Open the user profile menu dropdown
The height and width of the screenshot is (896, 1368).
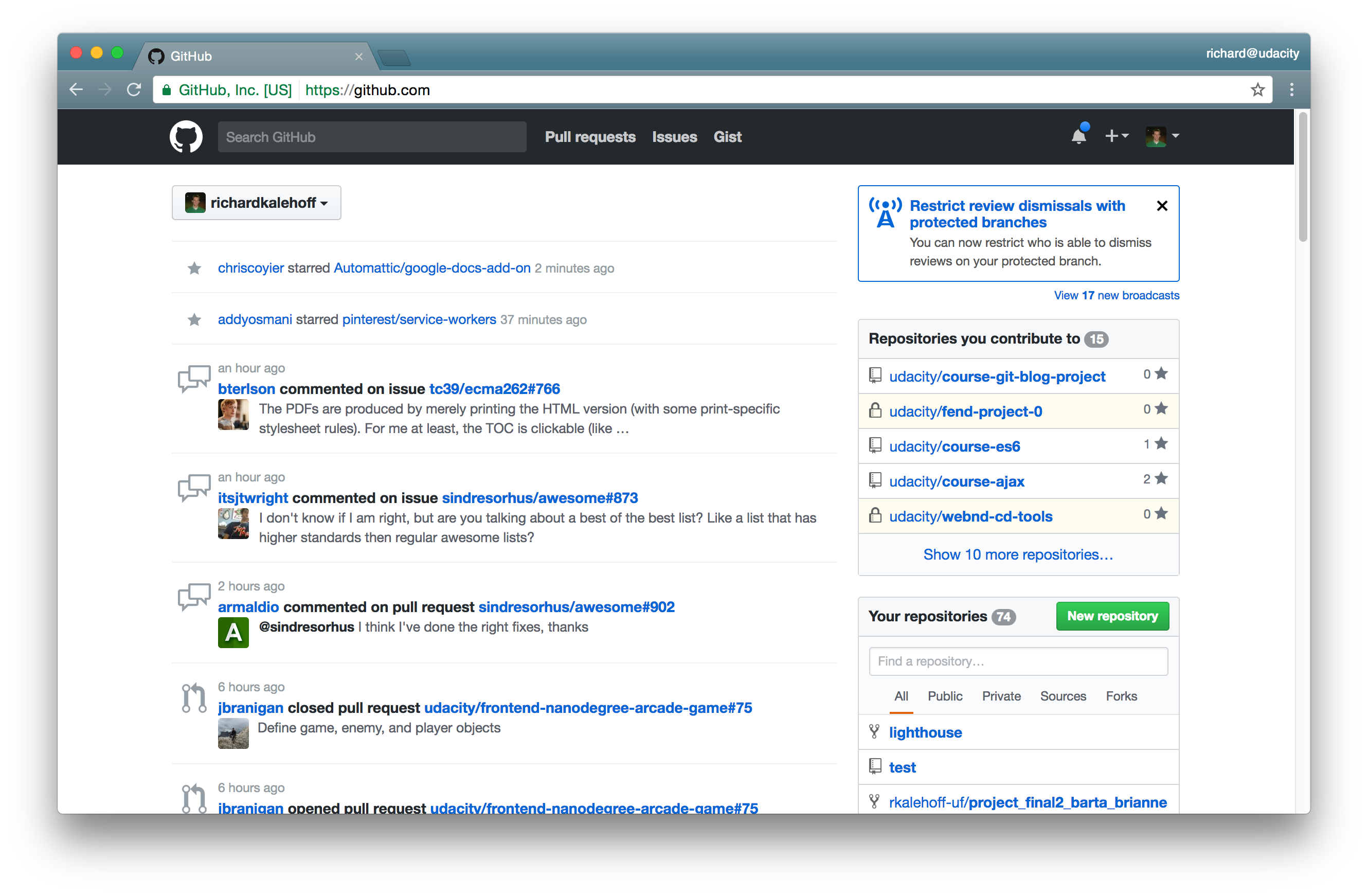coord(1162,137)
